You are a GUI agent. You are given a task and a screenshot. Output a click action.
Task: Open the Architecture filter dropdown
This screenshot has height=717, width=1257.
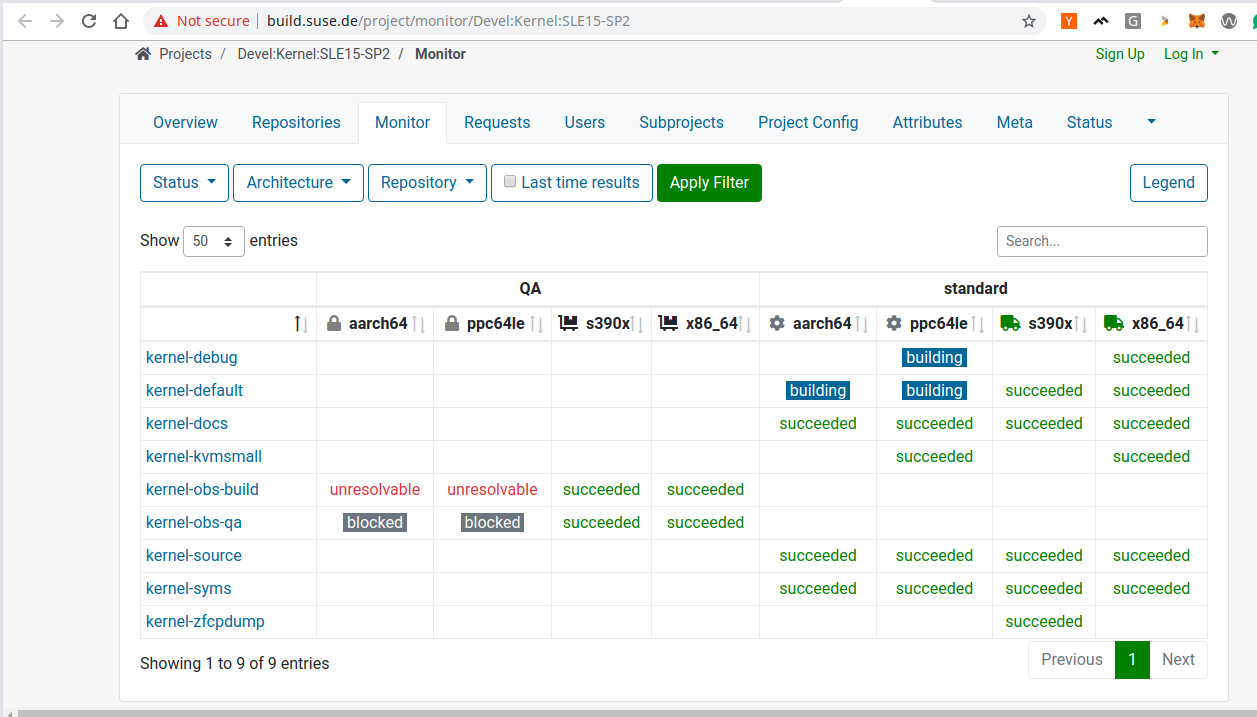click(298, 183)
